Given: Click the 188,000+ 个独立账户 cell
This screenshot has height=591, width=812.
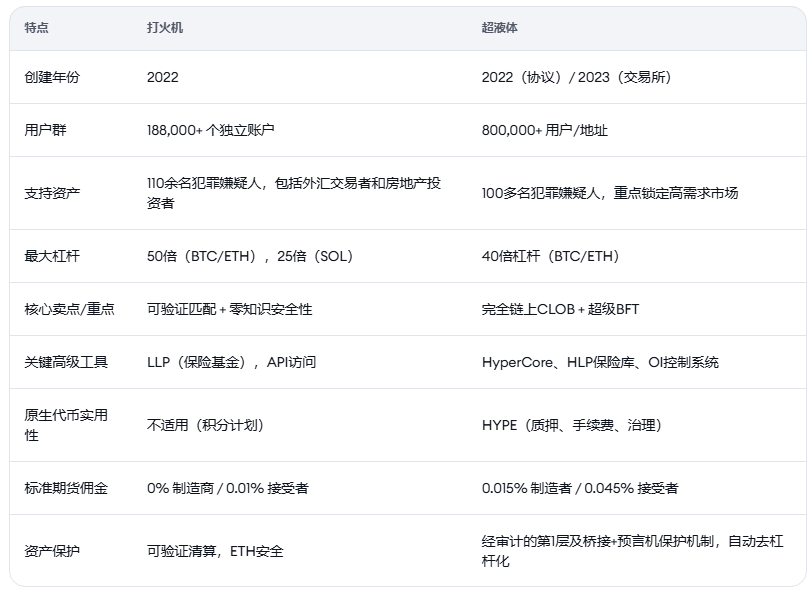Looking at the screenshot, I should 211,130.
